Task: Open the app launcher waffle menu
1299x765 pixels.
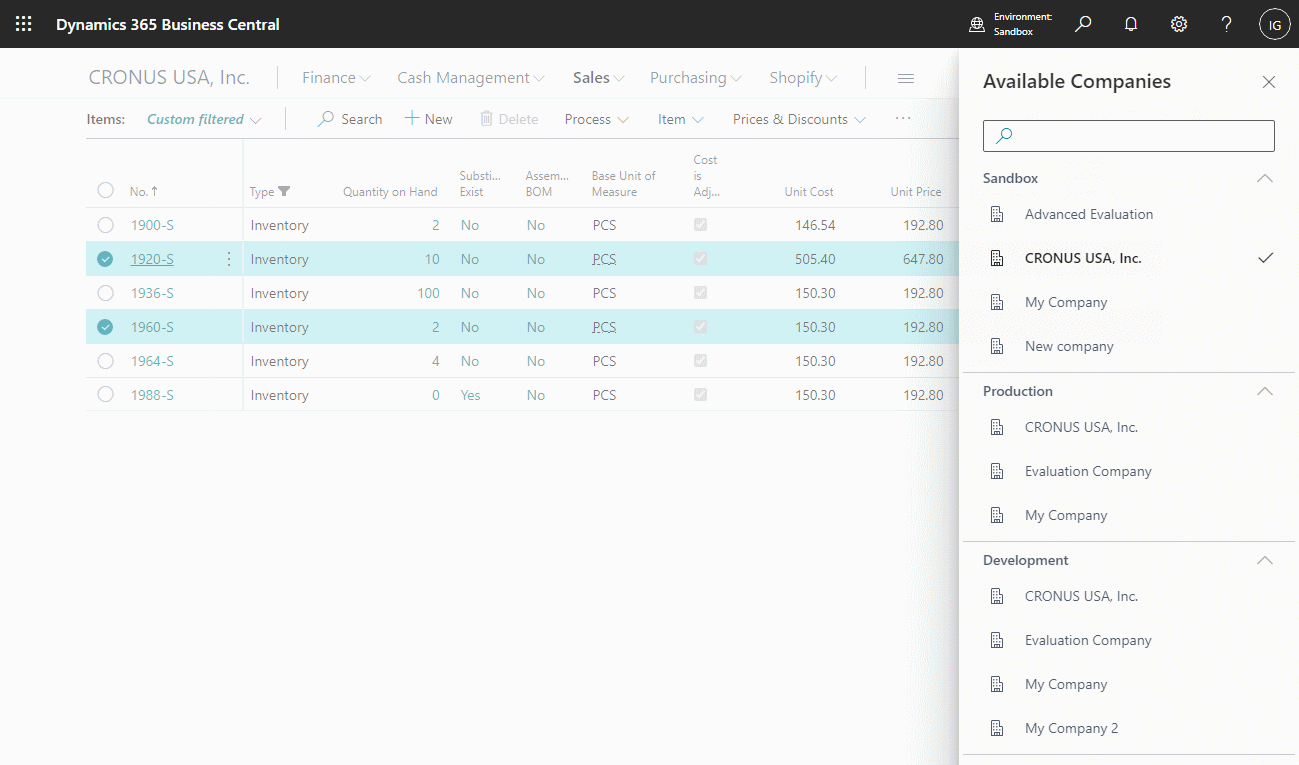Action: pyautogui.click(x=24, y=24)
